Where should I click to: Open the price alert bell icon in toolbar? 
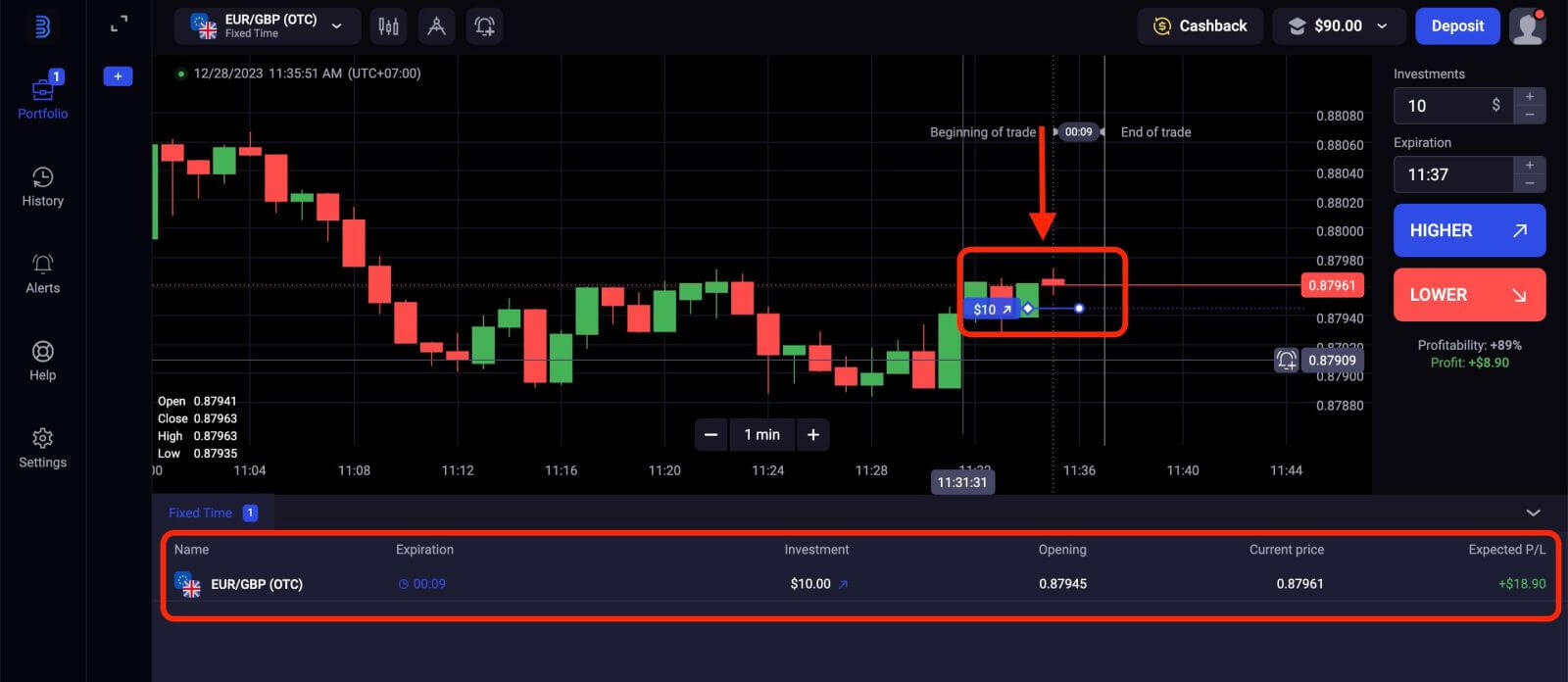point(484,26)
